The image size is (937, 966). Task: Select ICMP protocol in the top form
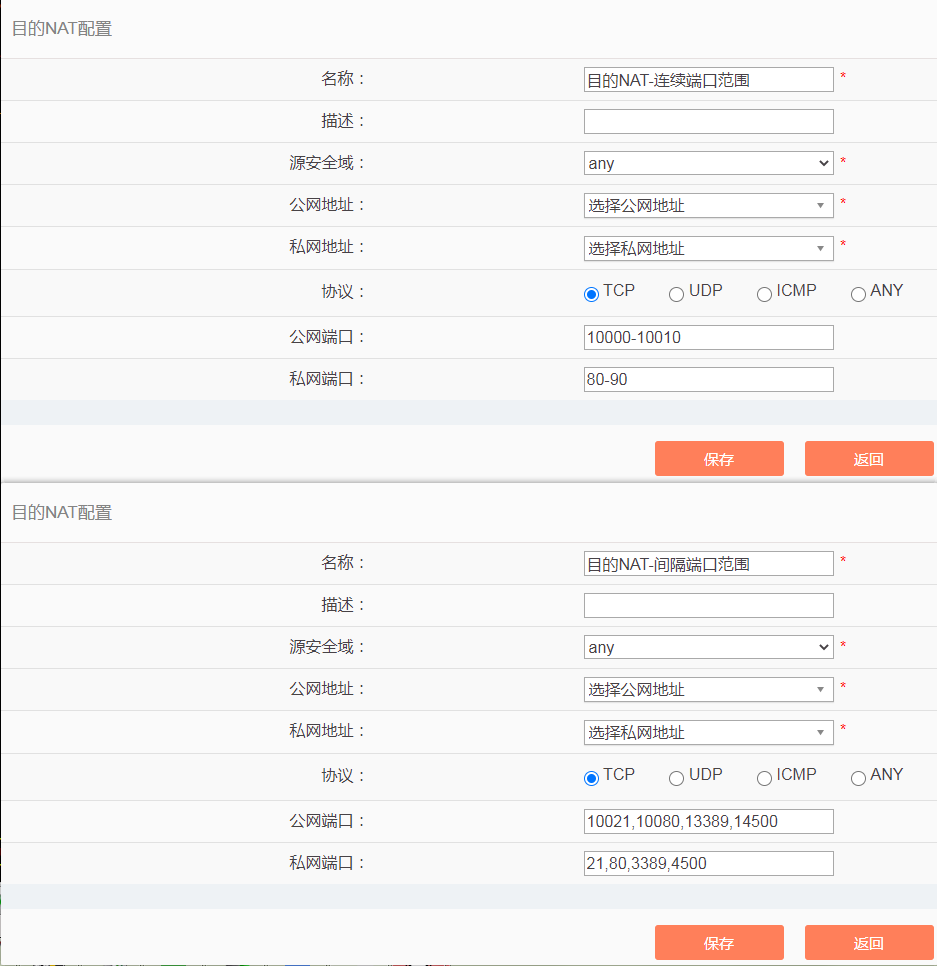[x=764, y=294]
